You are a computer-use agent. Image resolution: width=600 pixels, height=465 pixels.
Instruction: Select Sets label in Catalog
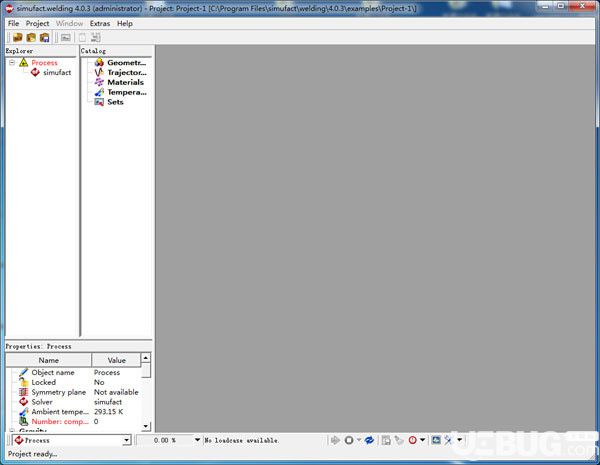pyautogui.click(x=115, y=102)
